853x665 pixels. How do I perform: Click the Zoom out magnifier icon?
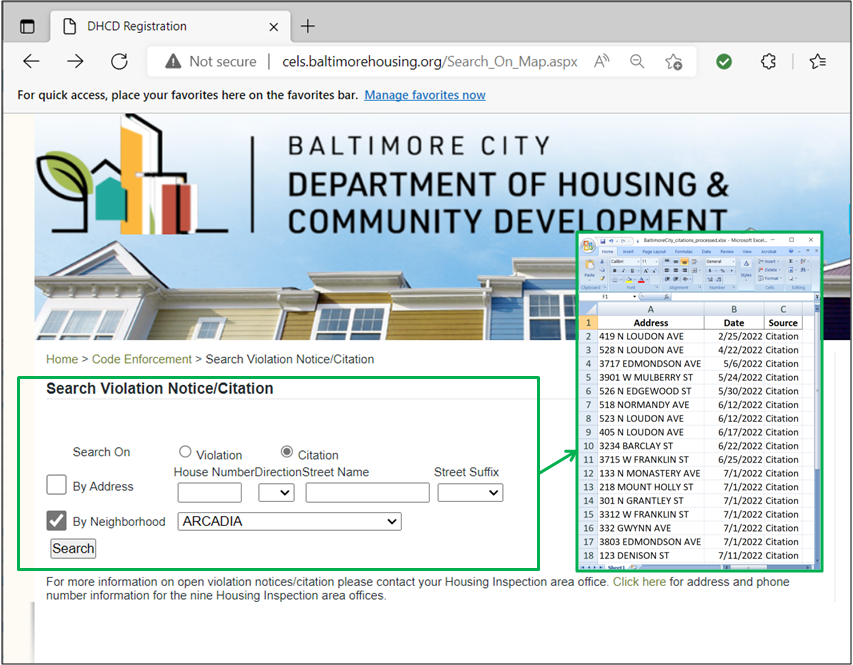click(637, 62)
